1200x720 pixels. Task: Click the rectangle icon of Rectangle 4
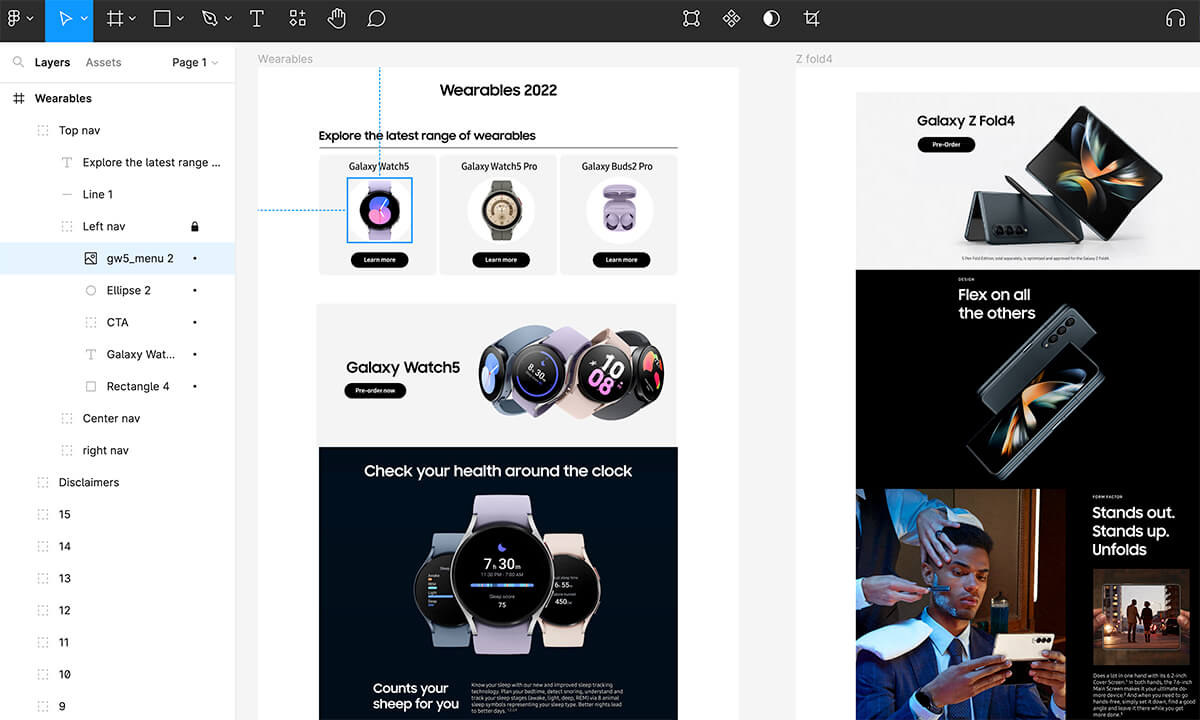(x=91, y=386)
